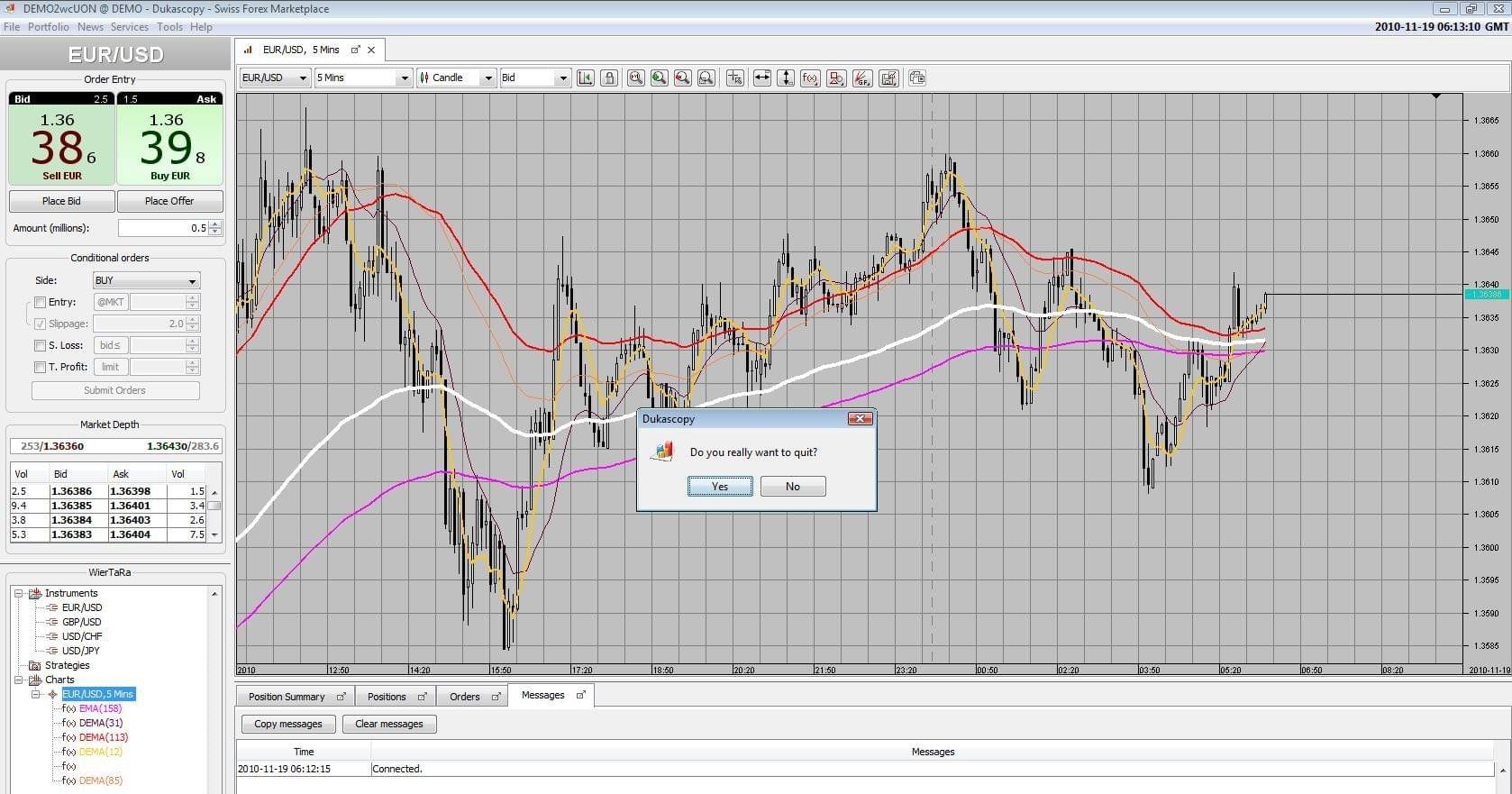Collapse the Instruments tree node
Viewport: 1512px width, 794px height.
18,593
